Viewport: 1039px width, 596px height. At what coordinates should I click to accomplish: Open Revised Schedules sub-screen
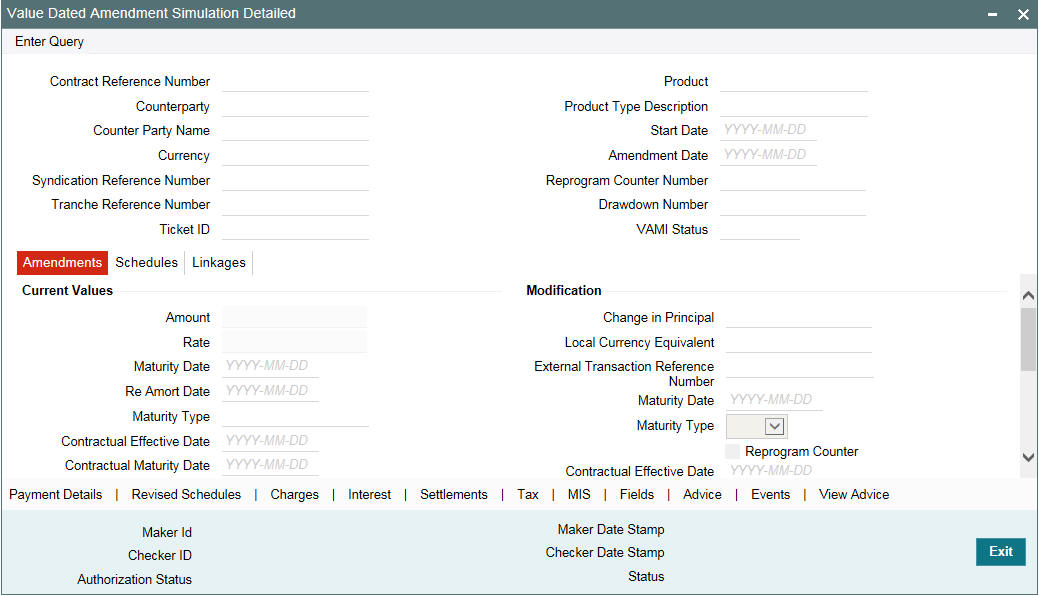(186, 495)
